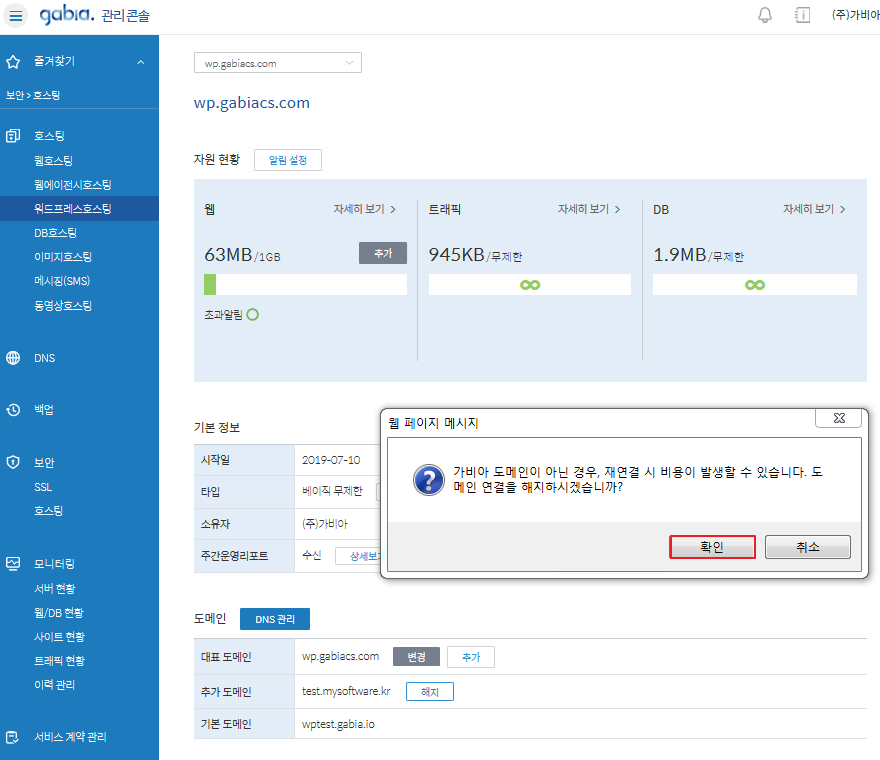Click 백업 label in sidebar

pyautogui.click(x=44, y=410)
